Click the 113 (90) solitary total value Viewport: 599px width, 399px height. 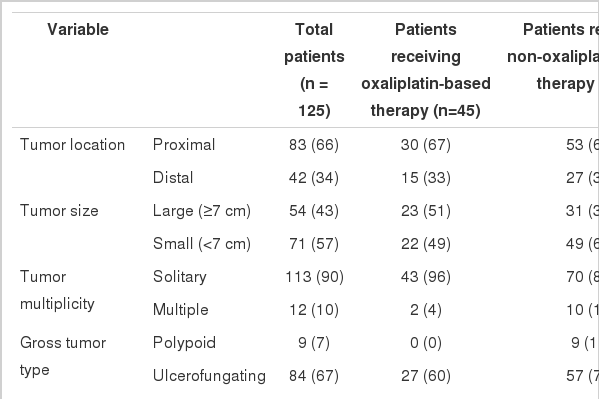[314, 277]
